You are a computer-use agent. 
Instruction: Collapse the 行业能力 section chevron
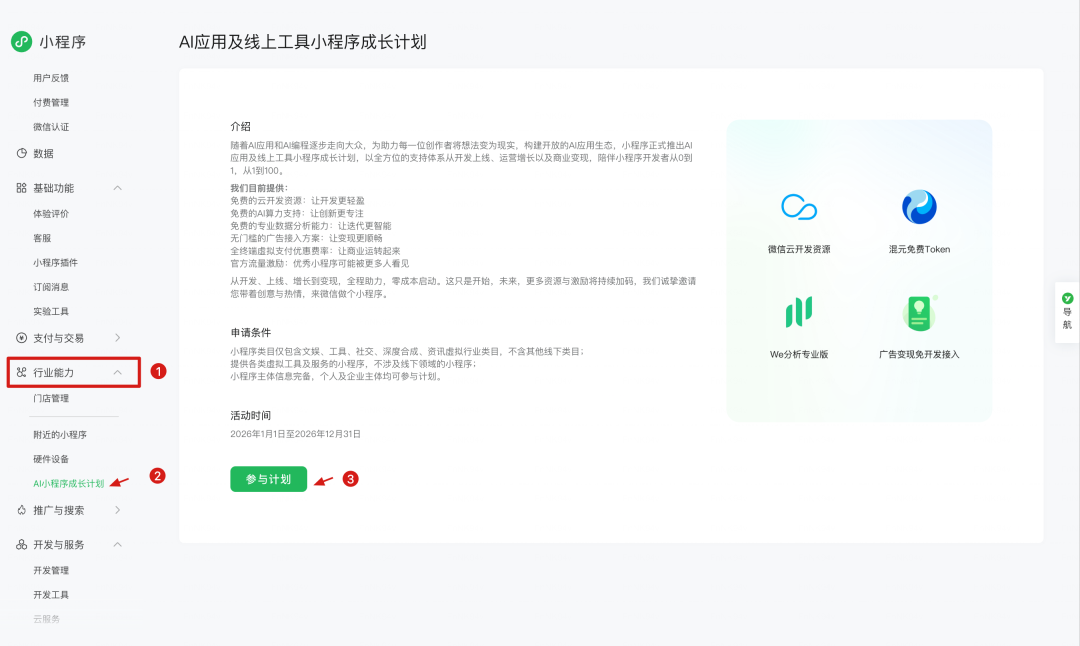tap(118, 373)
